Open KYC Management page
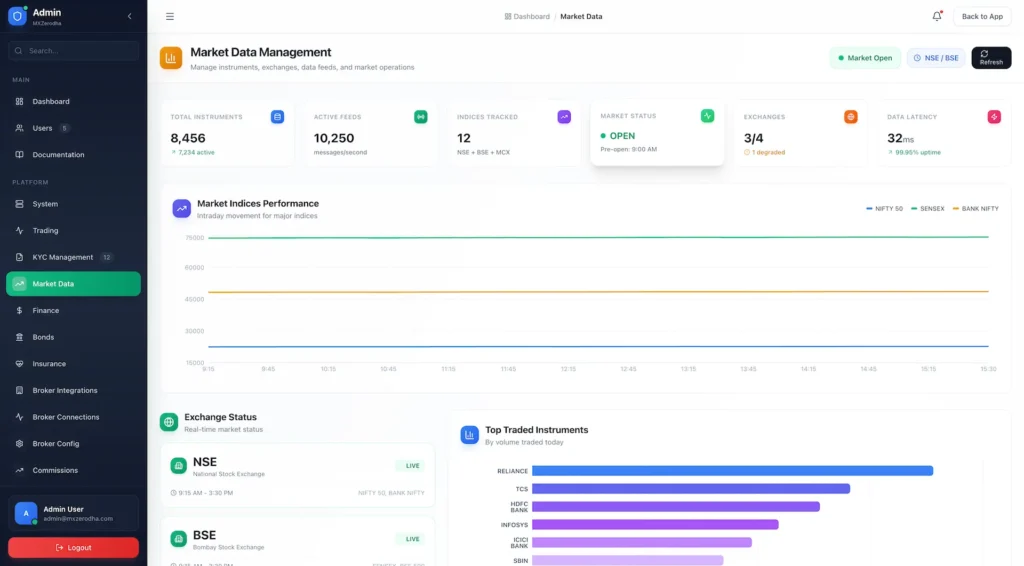The image size is (1024, 566). click(x=73, y=257)
